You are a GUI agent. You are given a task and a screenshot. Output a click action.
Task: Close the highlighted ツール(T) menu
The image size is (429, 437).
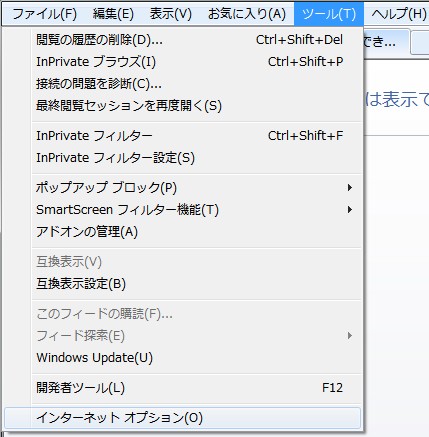point(329,14)
